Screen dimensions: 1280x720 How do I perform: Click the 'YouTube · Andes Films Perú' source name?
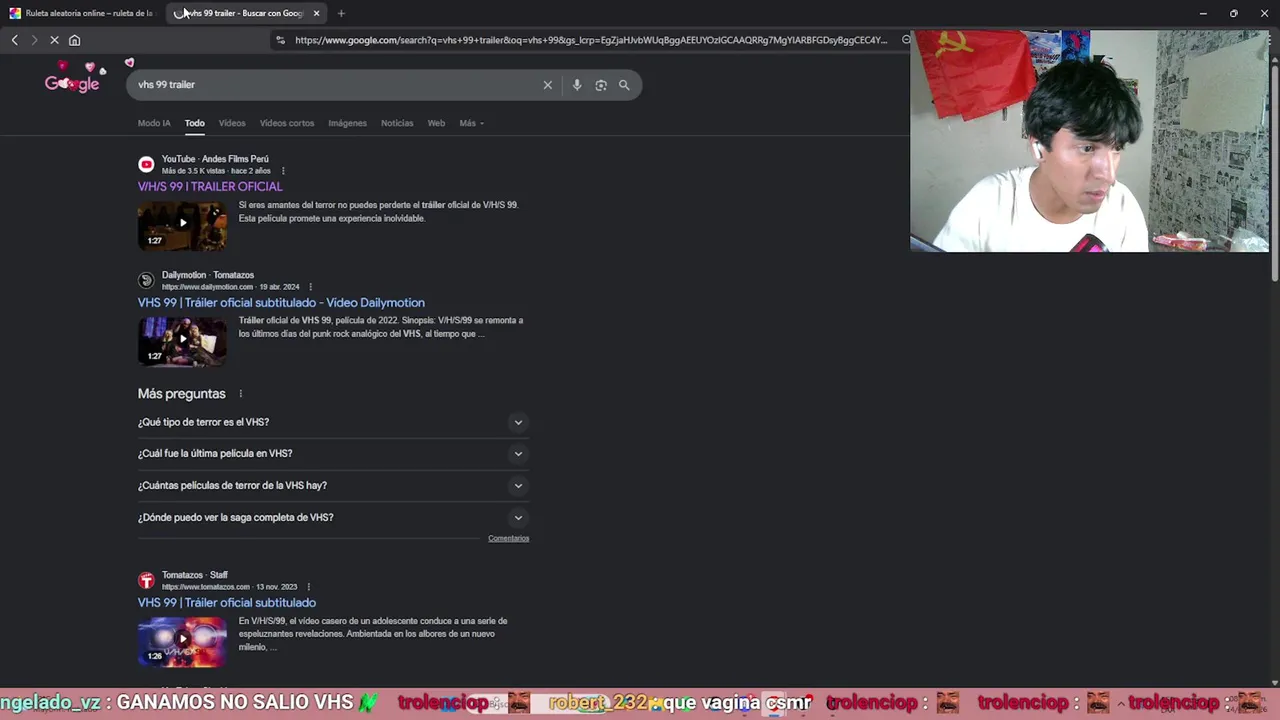pos(215,159)
